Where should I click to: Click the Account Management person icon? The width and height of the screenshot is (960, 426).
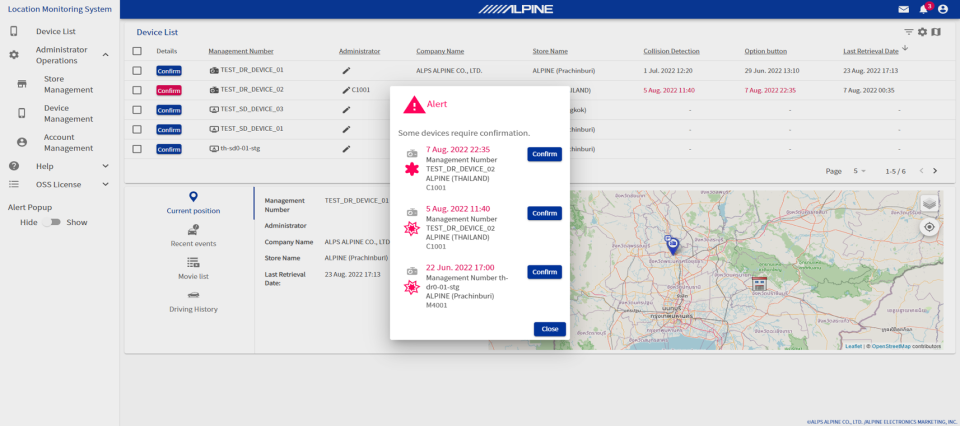point(22,142)
